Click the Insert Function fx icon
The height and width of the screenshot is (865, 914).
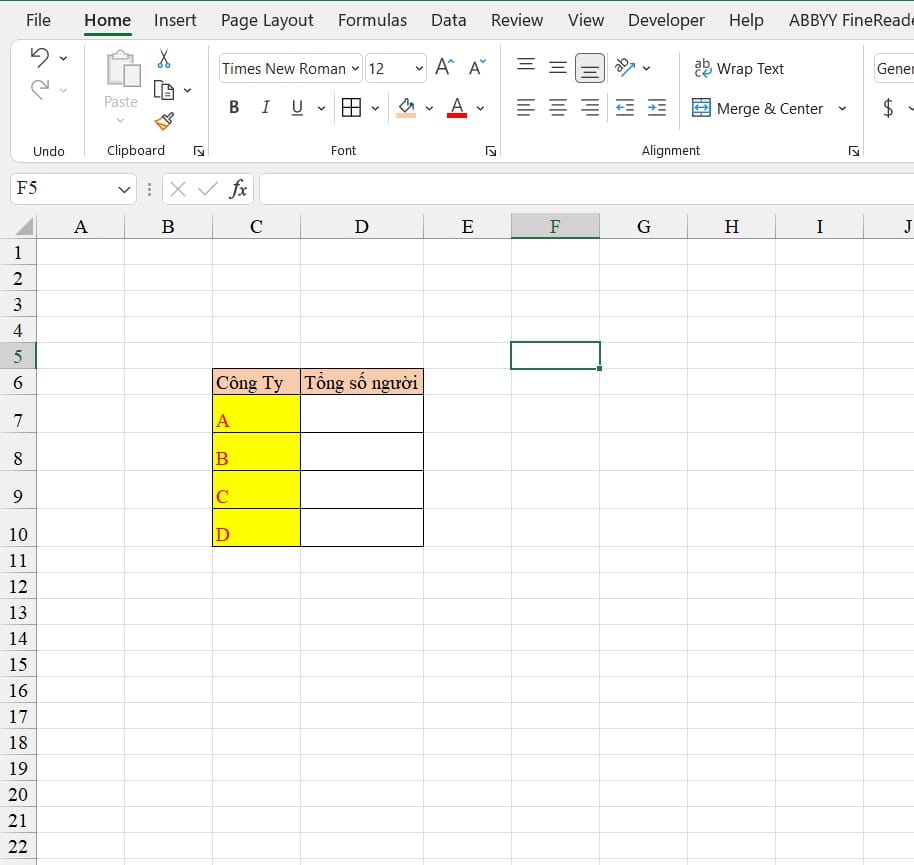coord(239,189)
